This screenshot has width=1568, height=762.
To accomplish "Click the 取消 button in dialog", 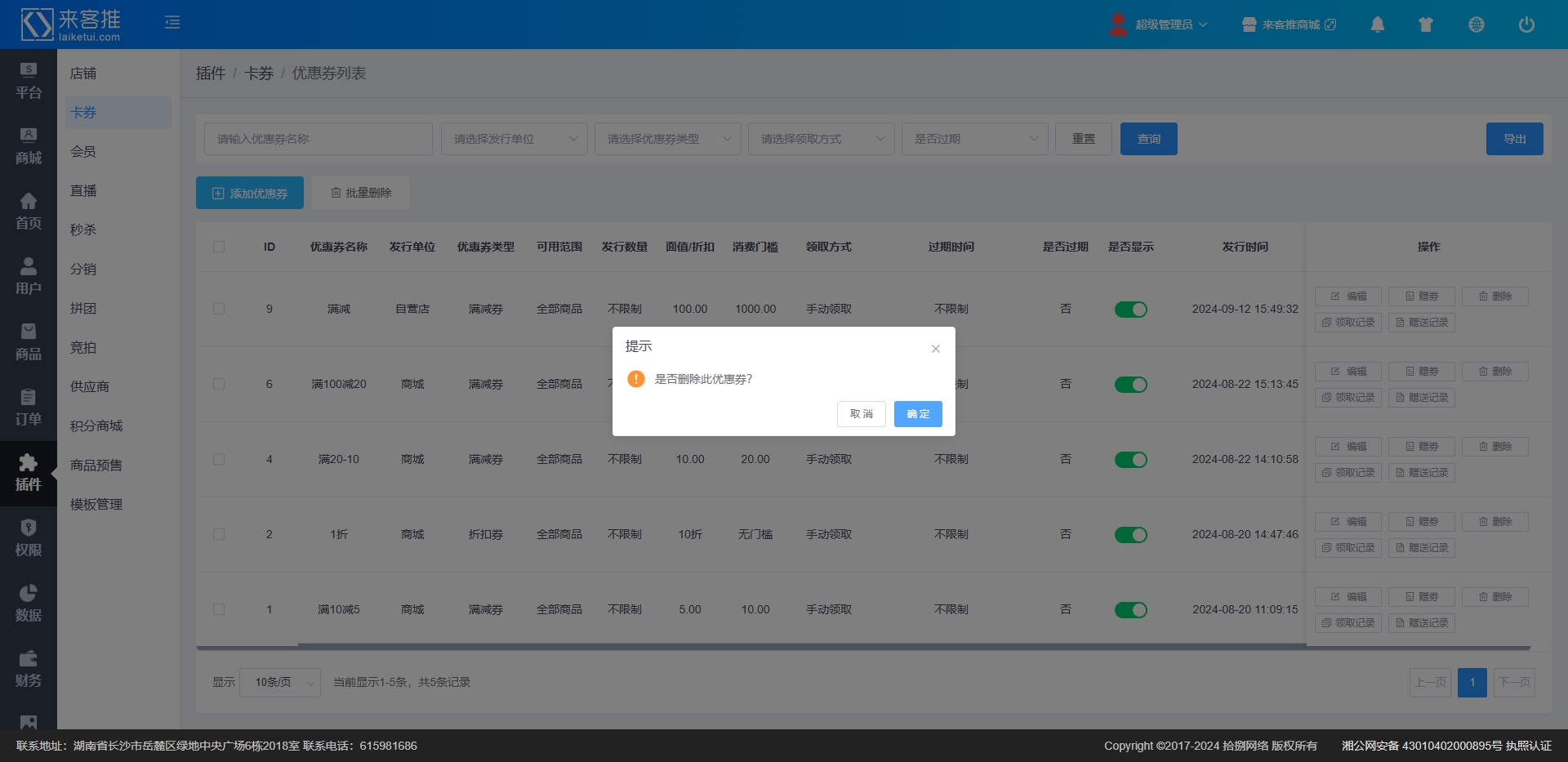I will point(861,414).
